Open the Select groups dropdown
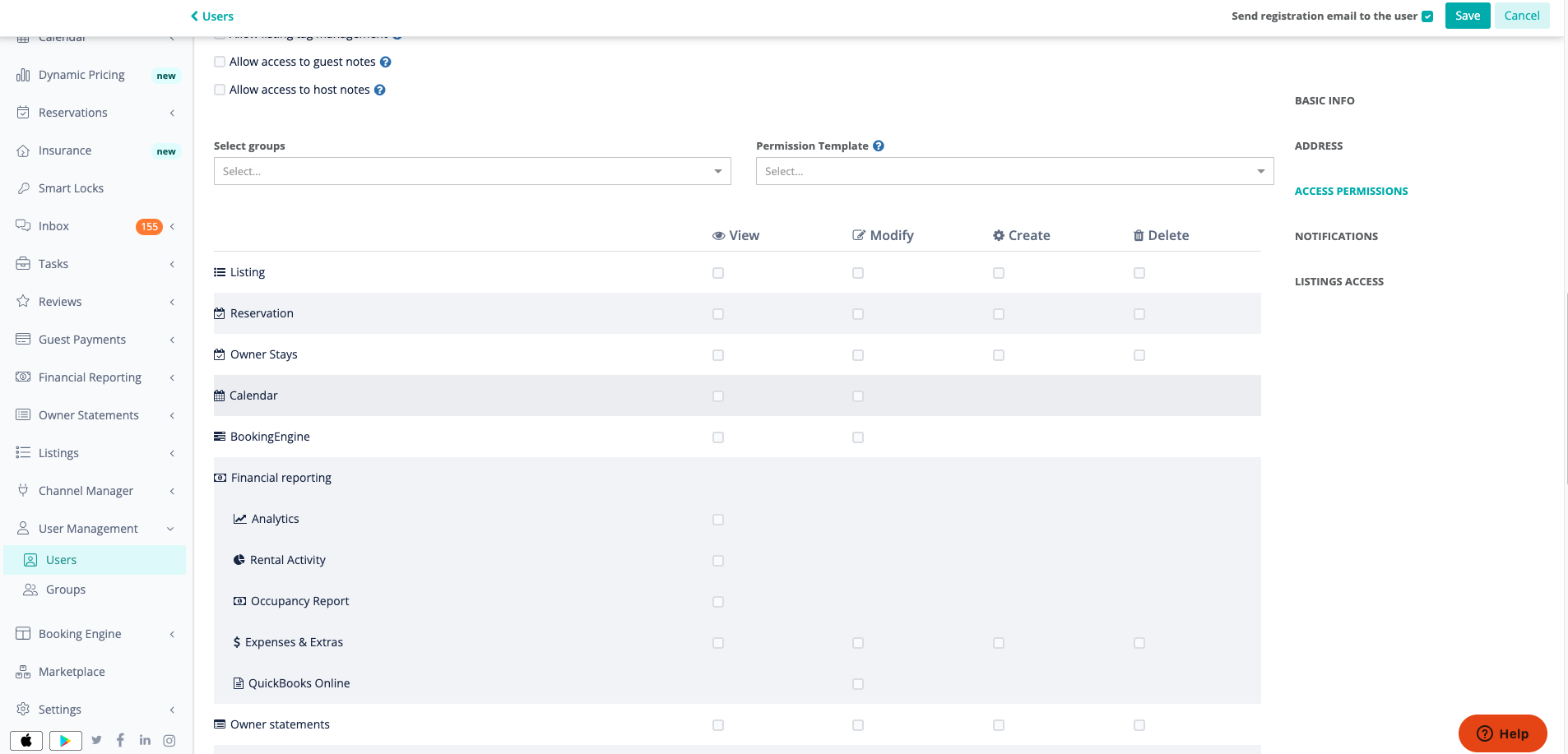This screenshot has height=754, width=1568. [x=471, y=171]
